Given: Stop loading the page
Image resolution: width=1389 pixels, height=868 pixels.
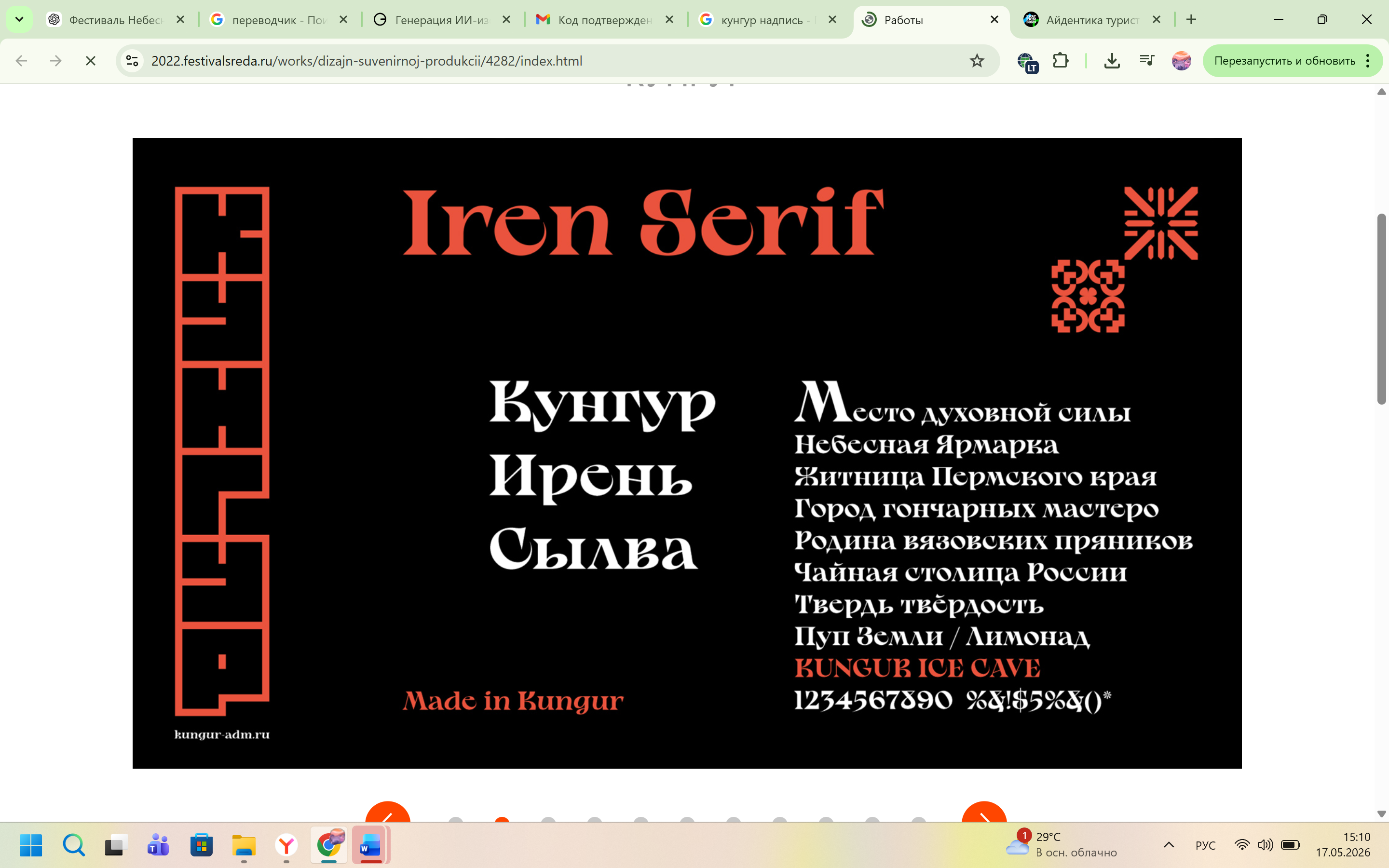Looking at the screenshot, I should point(90,61).
